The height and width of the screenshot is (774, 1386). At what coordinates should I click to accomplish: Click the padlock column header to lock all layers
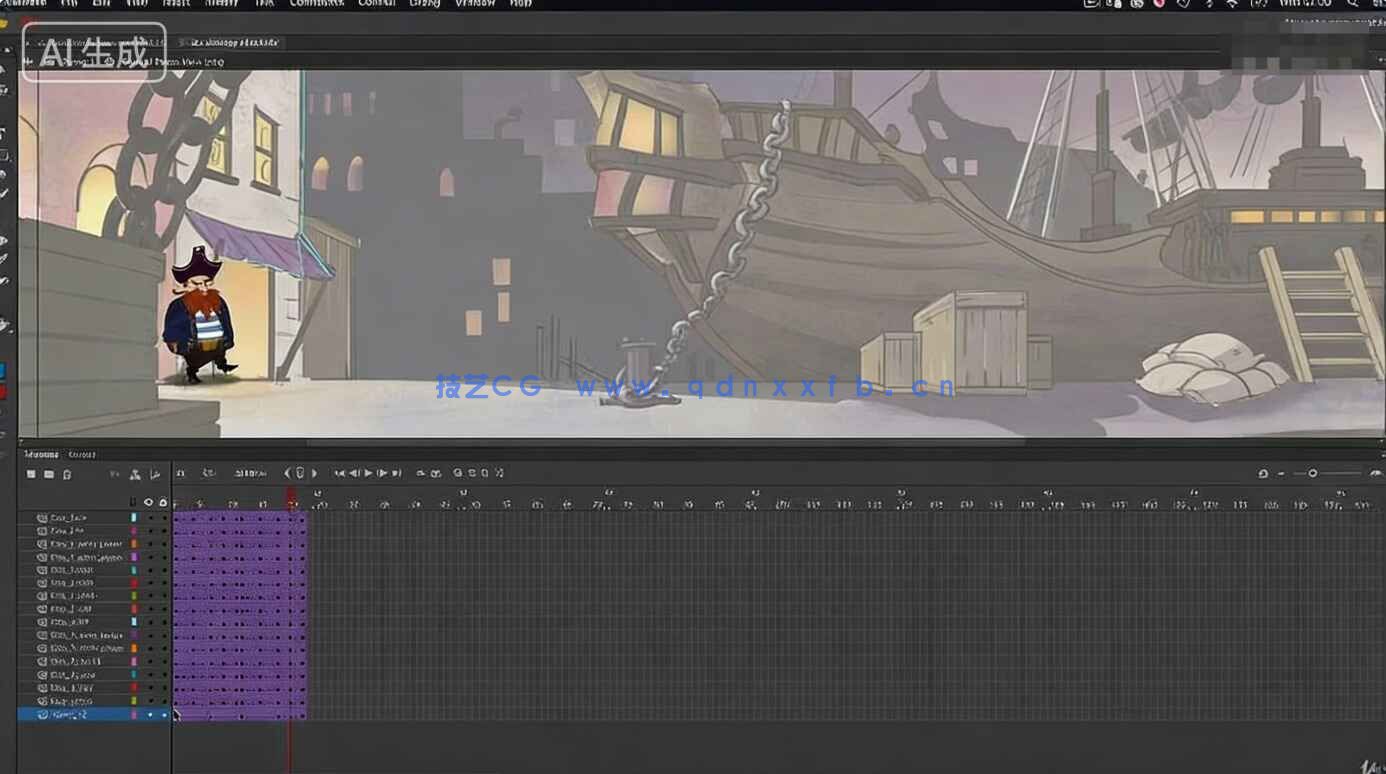(163, 502)
